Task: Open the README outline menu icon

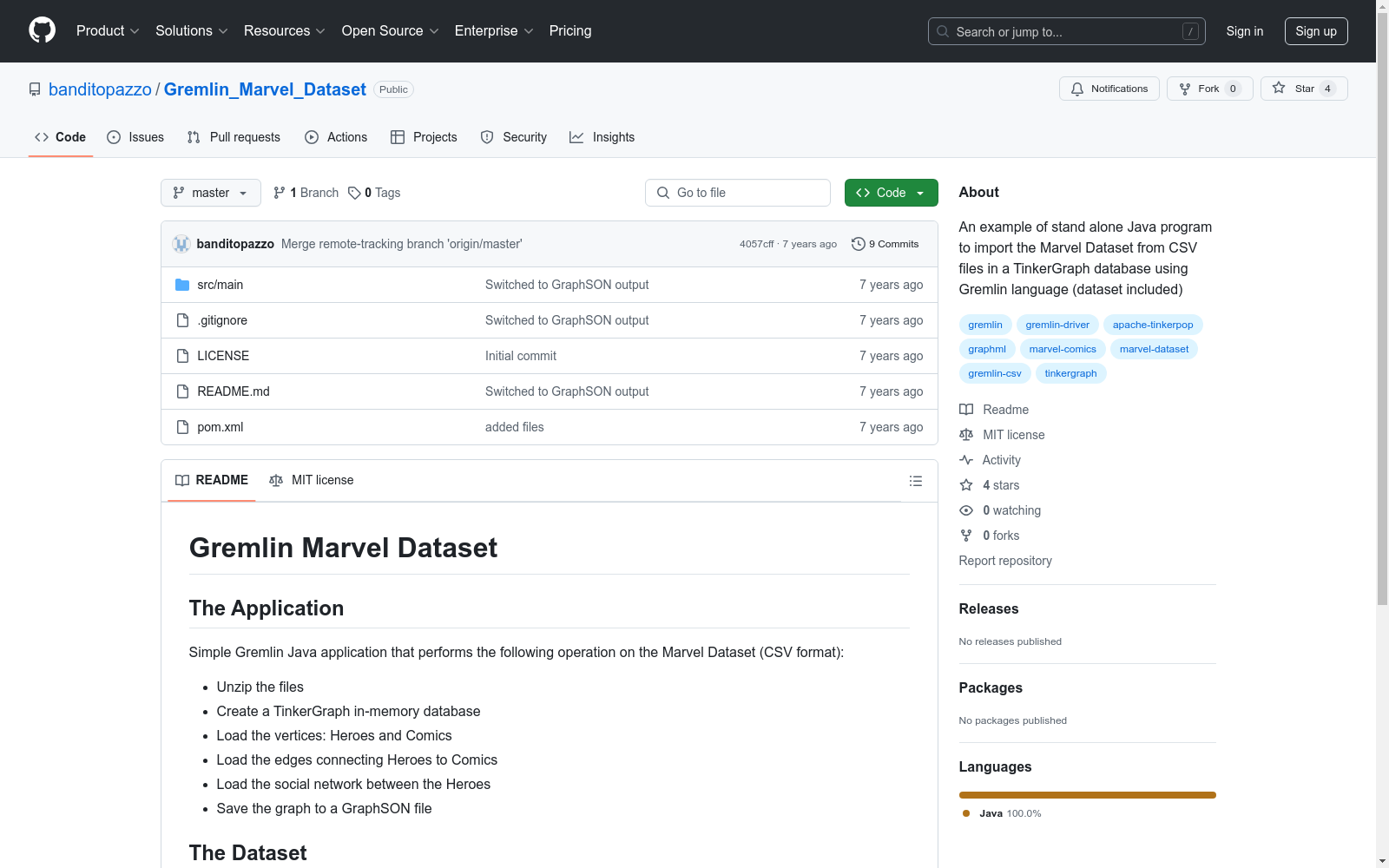Action: pyautogui.click(x=916, y=481)
